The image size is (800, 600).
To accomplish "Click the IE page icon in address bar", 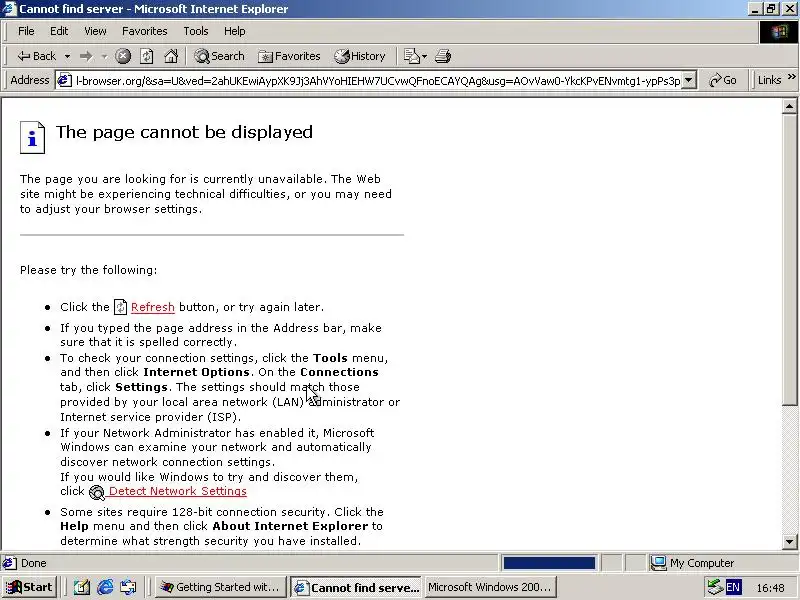I will 64,81.
